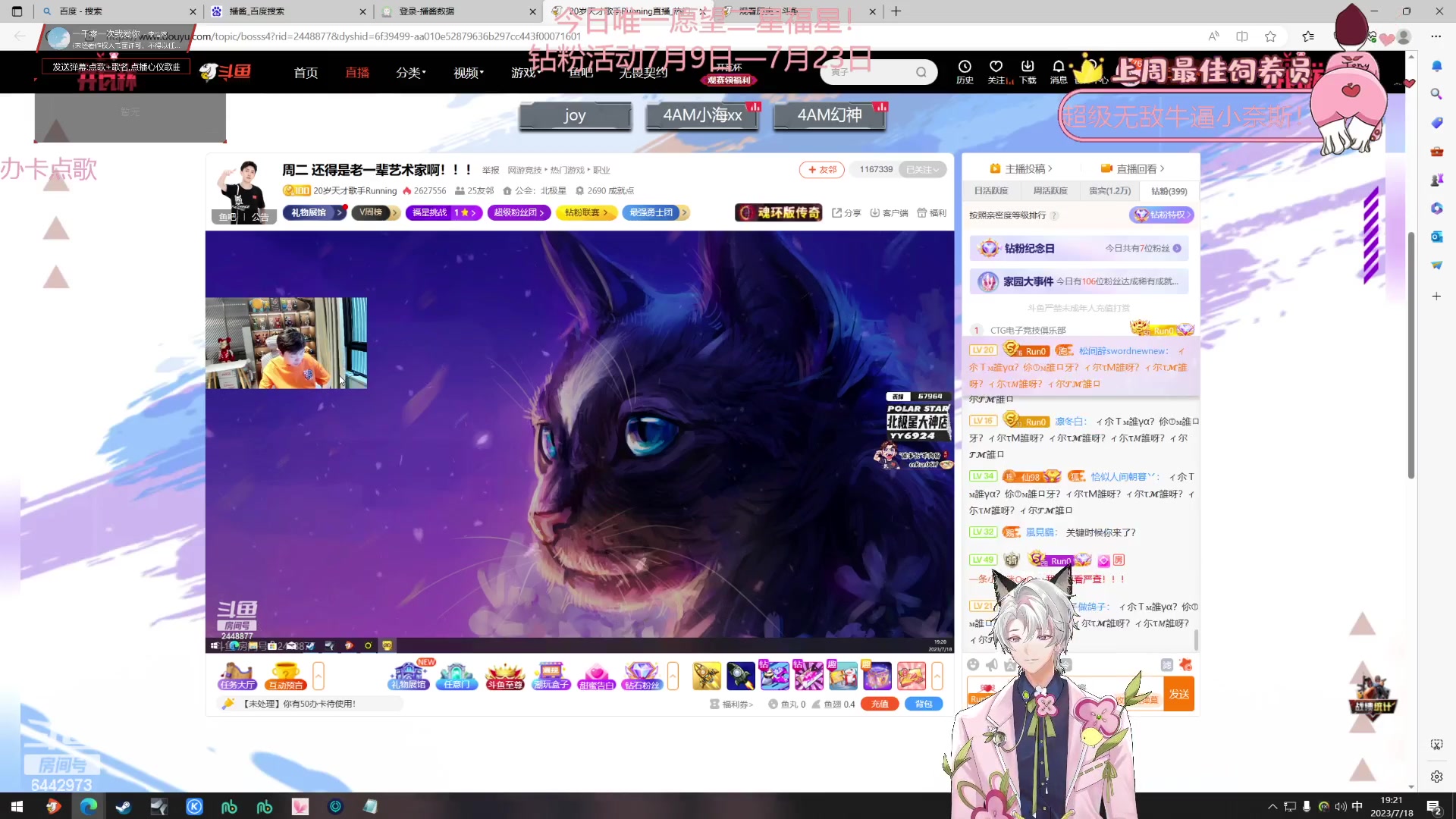Open the 福星挑战 challenge badge
The image size is (1456, 819).
tap(444, 213)
